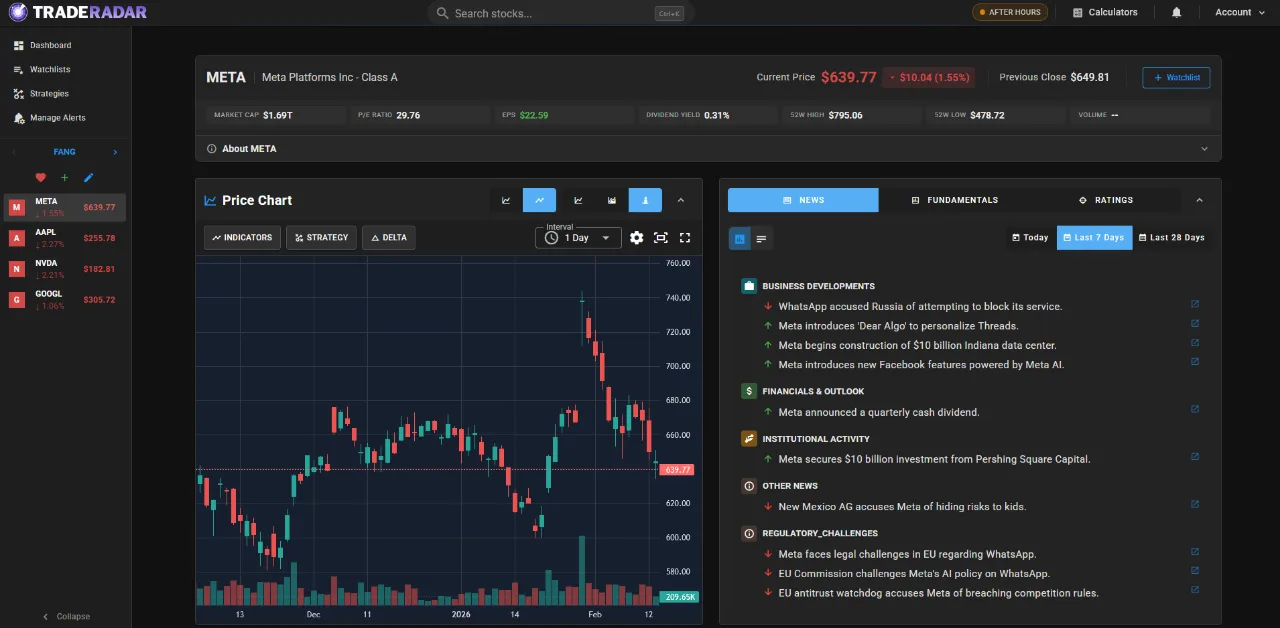The image size is (1280, 628).
Task: Filter news to Last 7 Days
Action: [x=1094, y=238]
